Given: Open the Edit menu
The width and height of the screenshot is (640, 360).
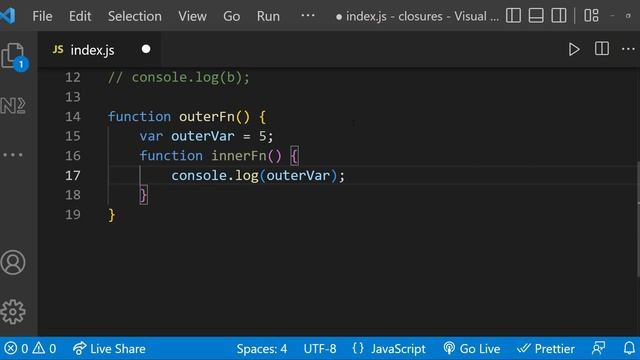Looking at the screenshot, I should 80,16.
